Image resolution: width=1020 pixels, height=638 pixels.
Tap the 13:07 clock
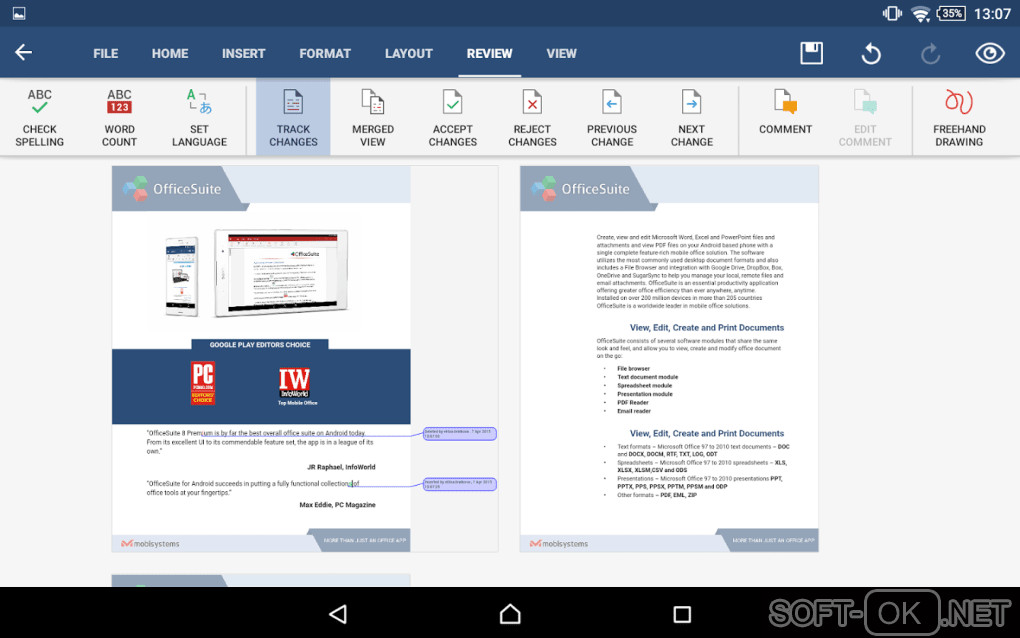coord(992,14)
